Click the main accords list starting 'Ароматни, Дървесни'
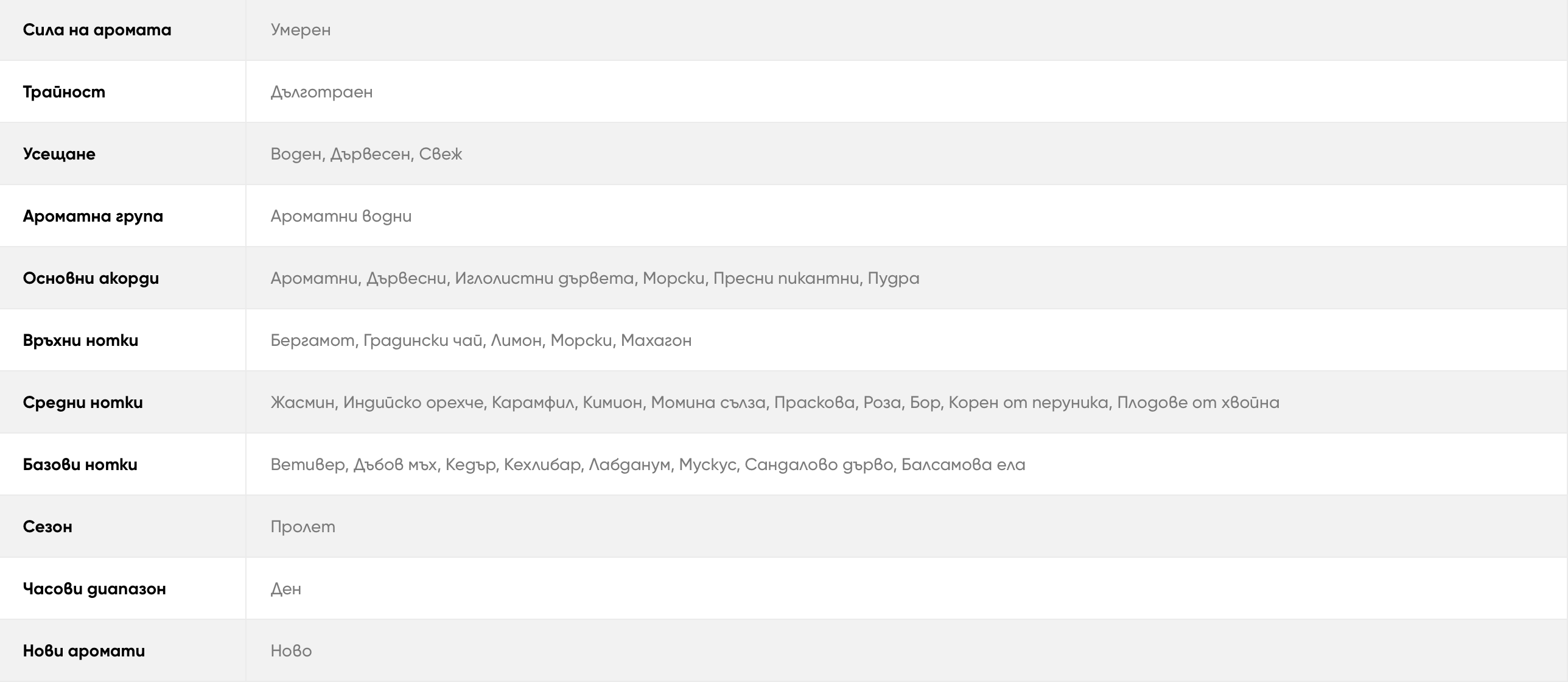 coord(595,278)
